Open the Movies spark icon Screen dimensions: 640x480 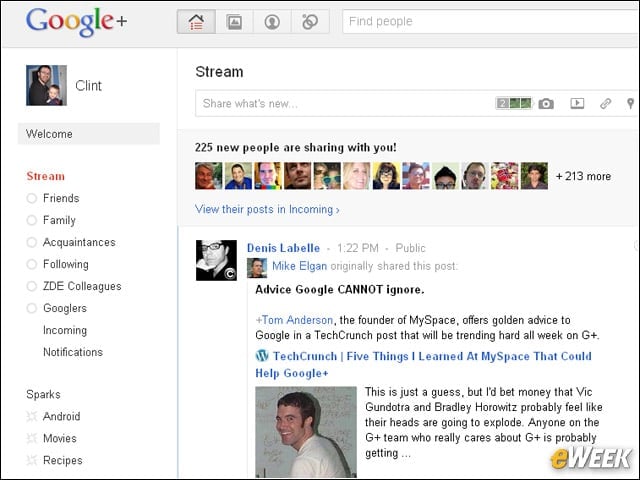[32, 438]
